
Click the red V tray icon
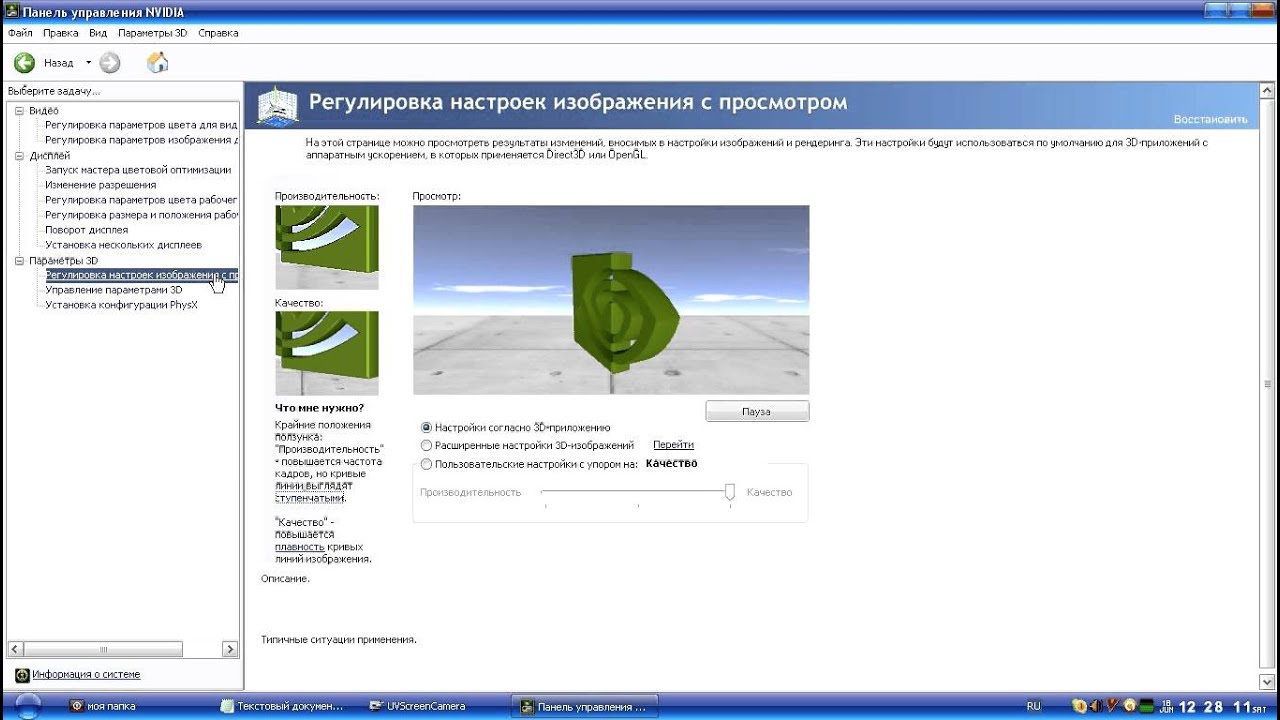point(1112,706)
